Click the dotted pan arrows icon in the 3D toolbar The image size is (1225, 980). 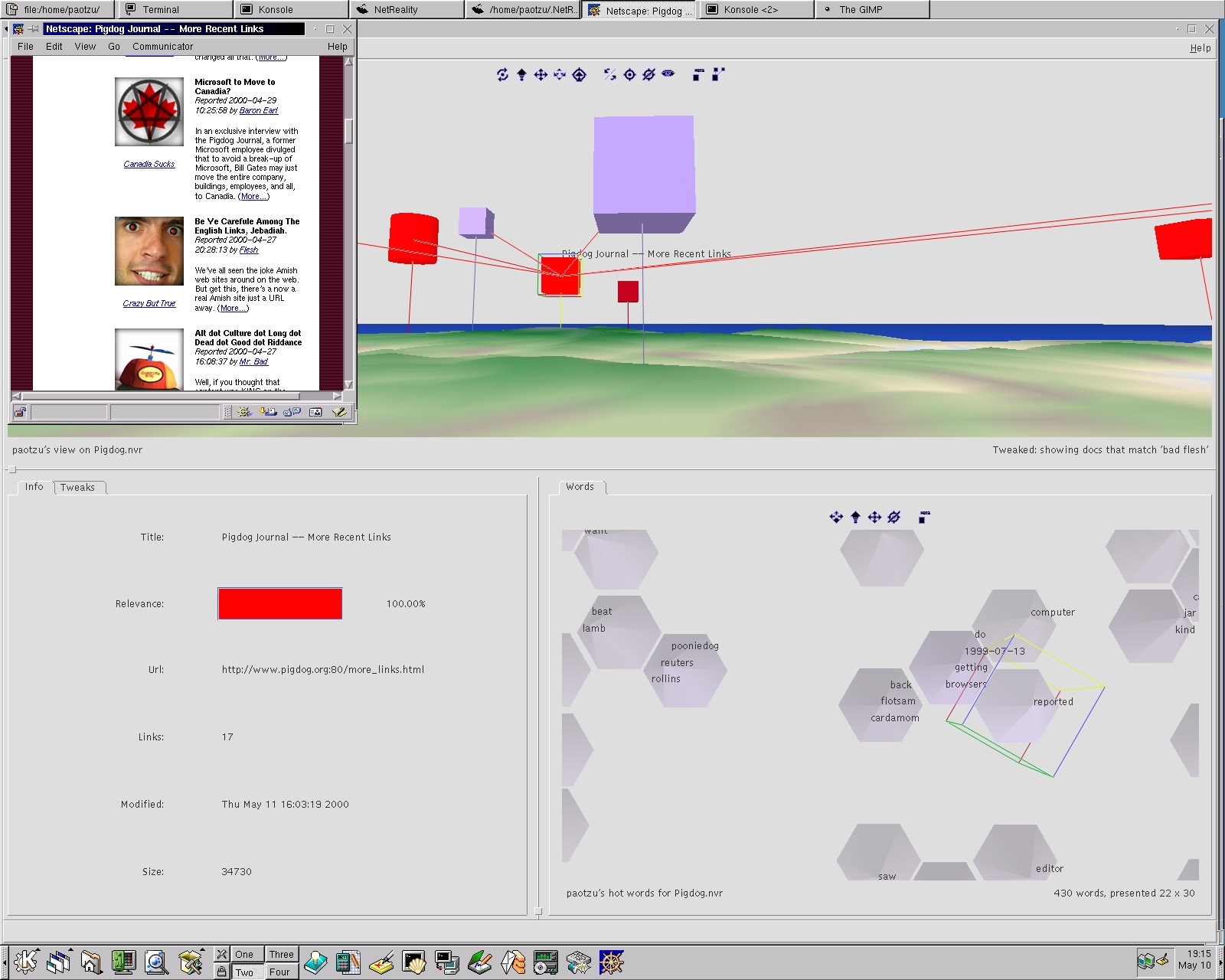[x=560, y=74]
